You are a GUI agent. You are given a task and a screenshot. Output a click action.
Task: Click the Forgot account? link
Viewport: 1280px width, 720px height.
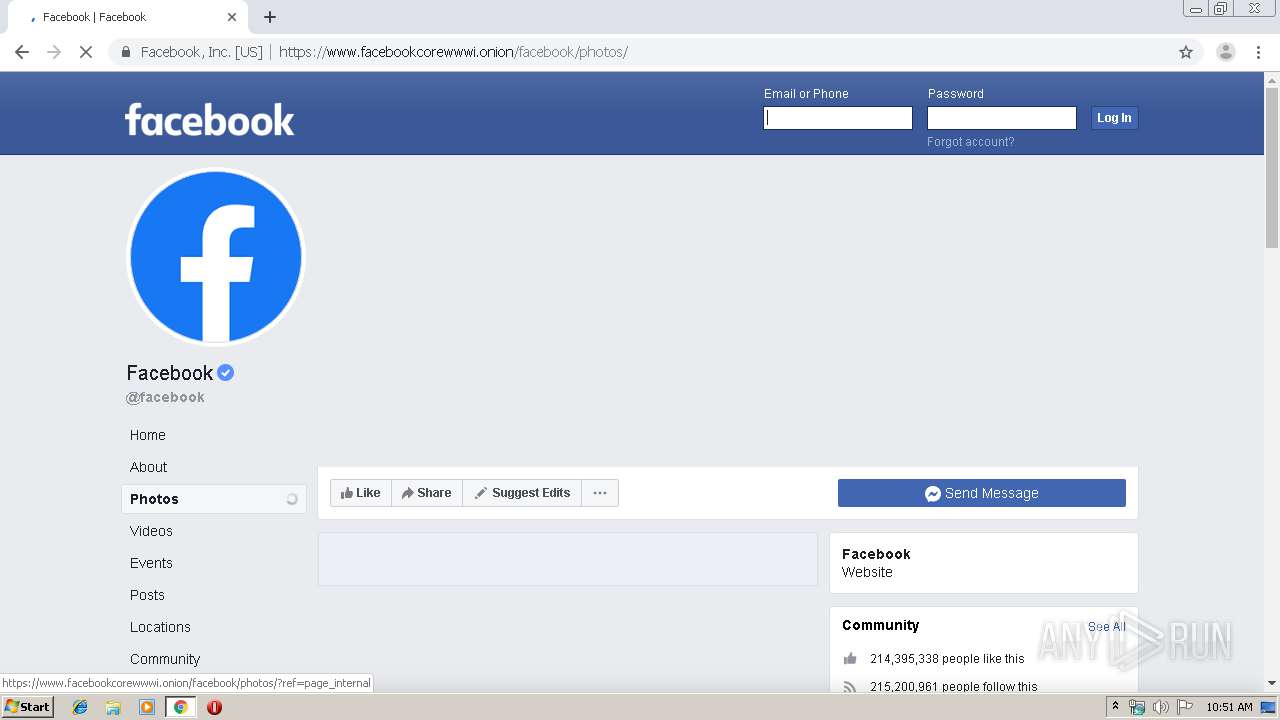970,142
